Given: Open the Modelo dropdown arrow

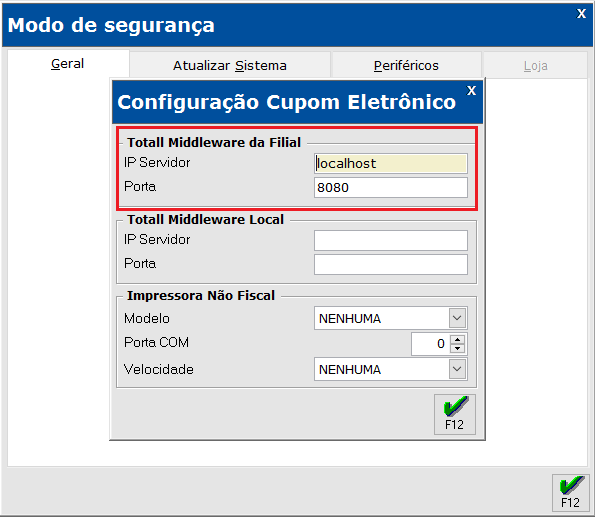Looking at the screenshot, I should coord(457,318).
